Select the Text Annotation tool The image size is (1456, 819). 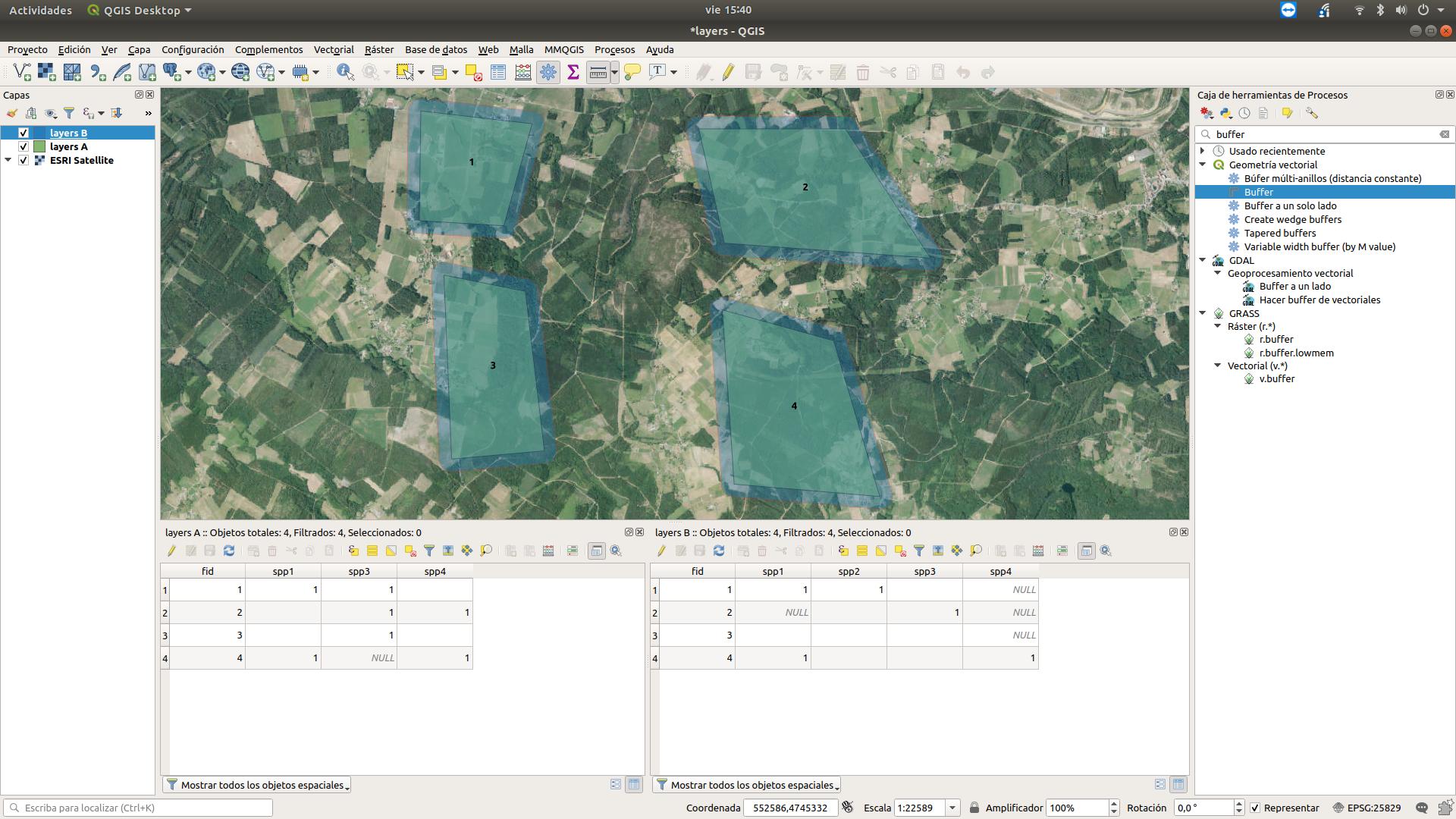[657, 72]
